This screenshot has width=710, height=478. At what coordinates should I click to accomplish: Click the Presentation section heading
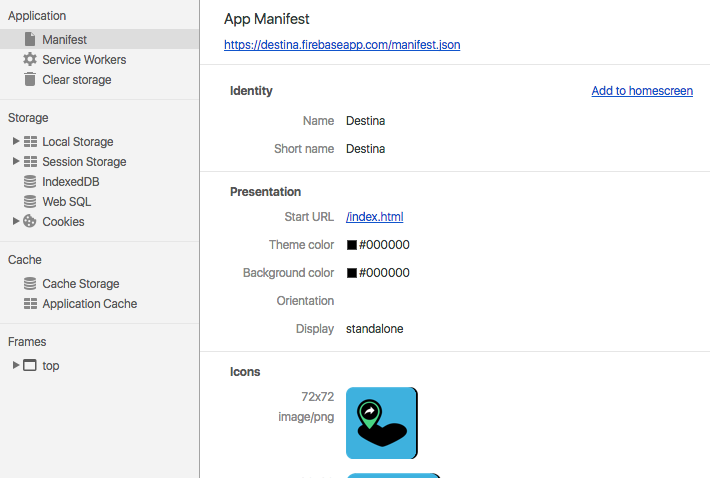pos(265,192)
